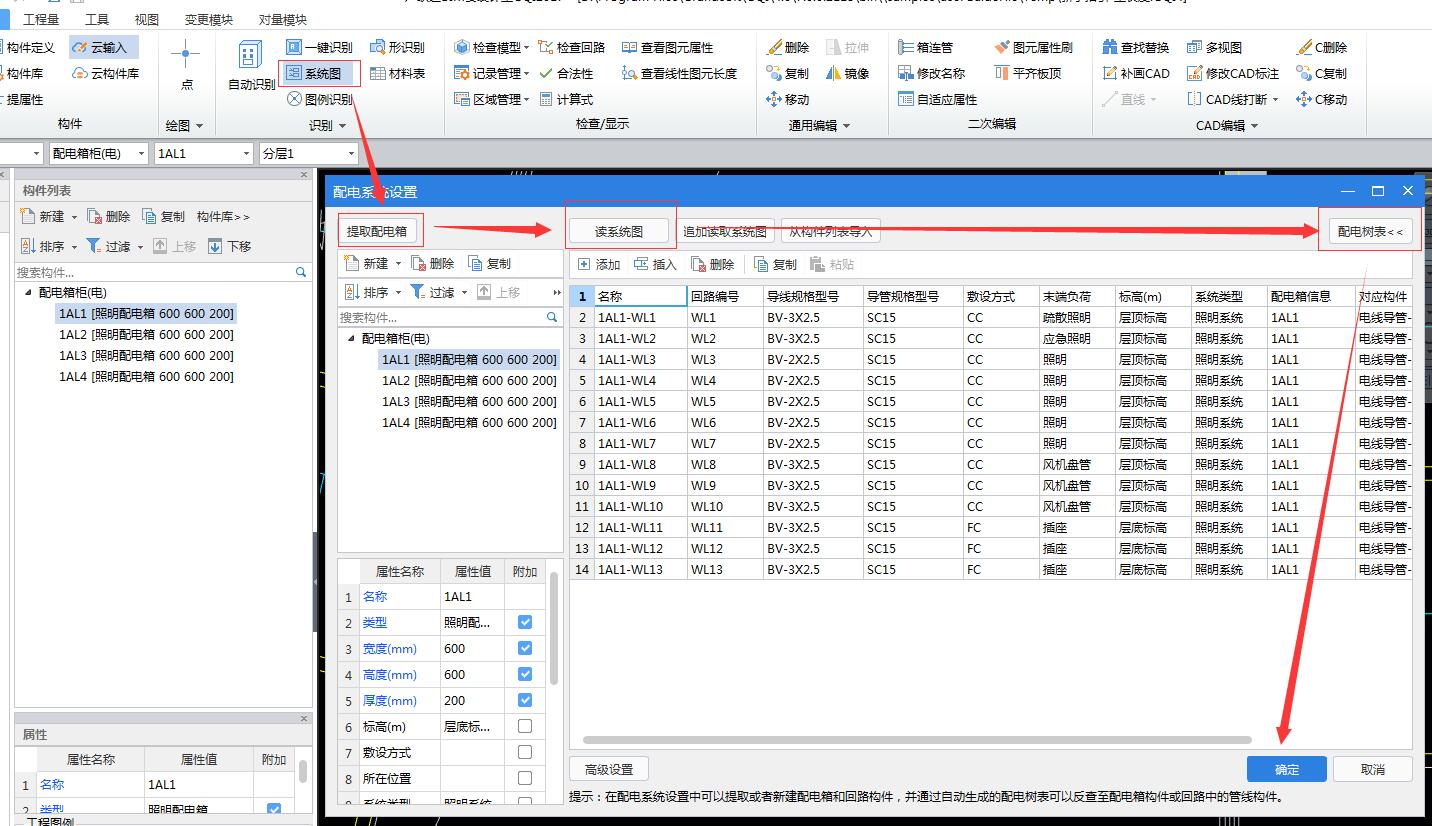Select the 移动 move tool
Screen dimensions: 1432x826
click(788, 99)
